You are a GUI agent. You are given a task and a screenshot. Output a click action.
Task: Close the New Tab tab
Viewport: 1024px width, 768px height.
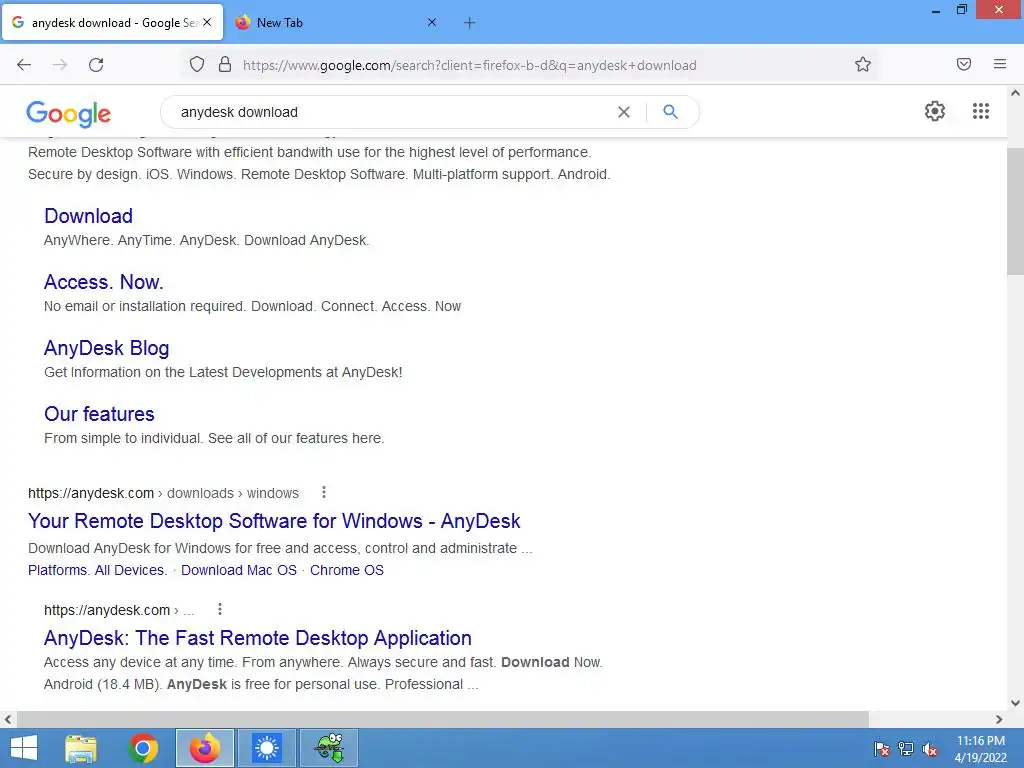point(432,22)
